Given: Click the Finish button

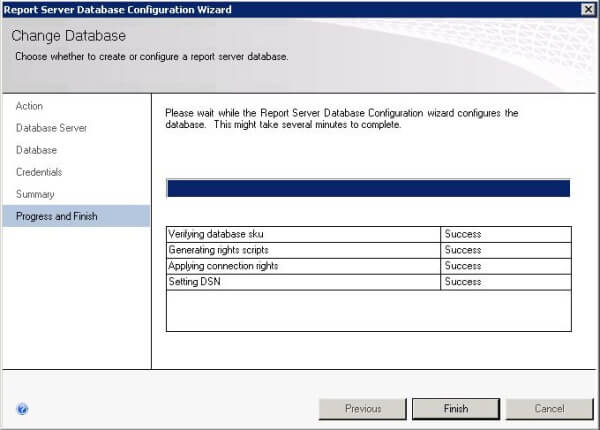Looking at the screenshot, I should (455, 409).
